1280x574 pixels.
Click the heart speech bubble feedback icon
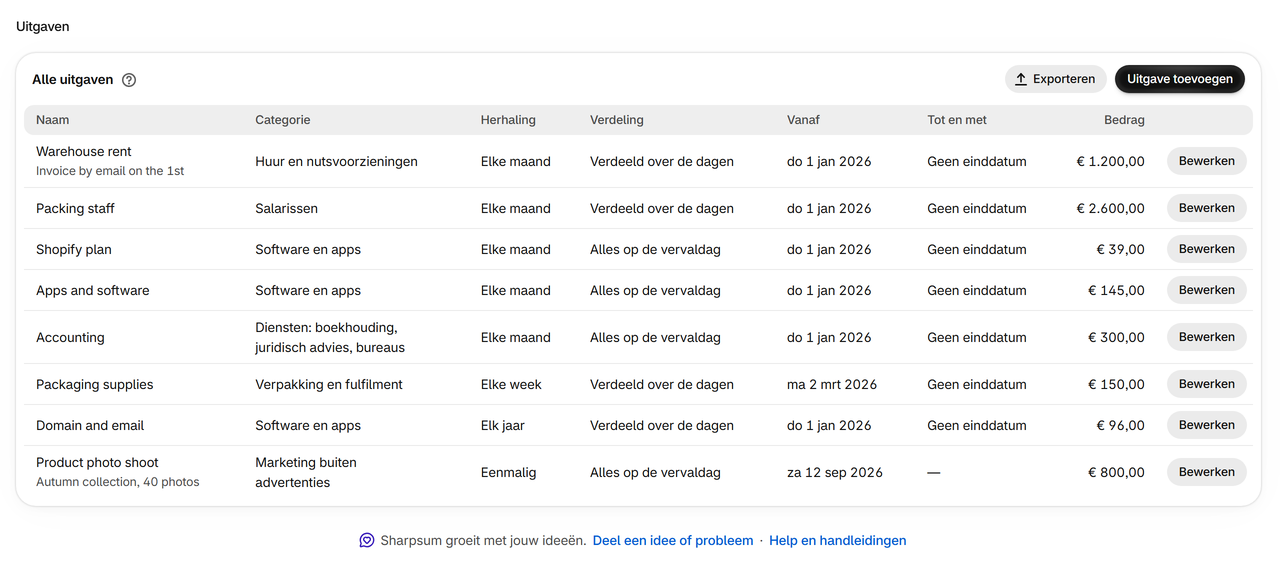(367, 540)
